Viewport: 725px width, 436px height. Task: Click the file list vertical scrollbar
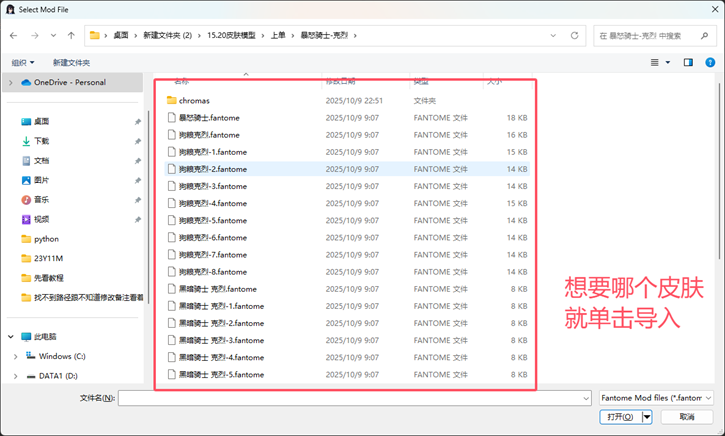(x=720, y=171)
